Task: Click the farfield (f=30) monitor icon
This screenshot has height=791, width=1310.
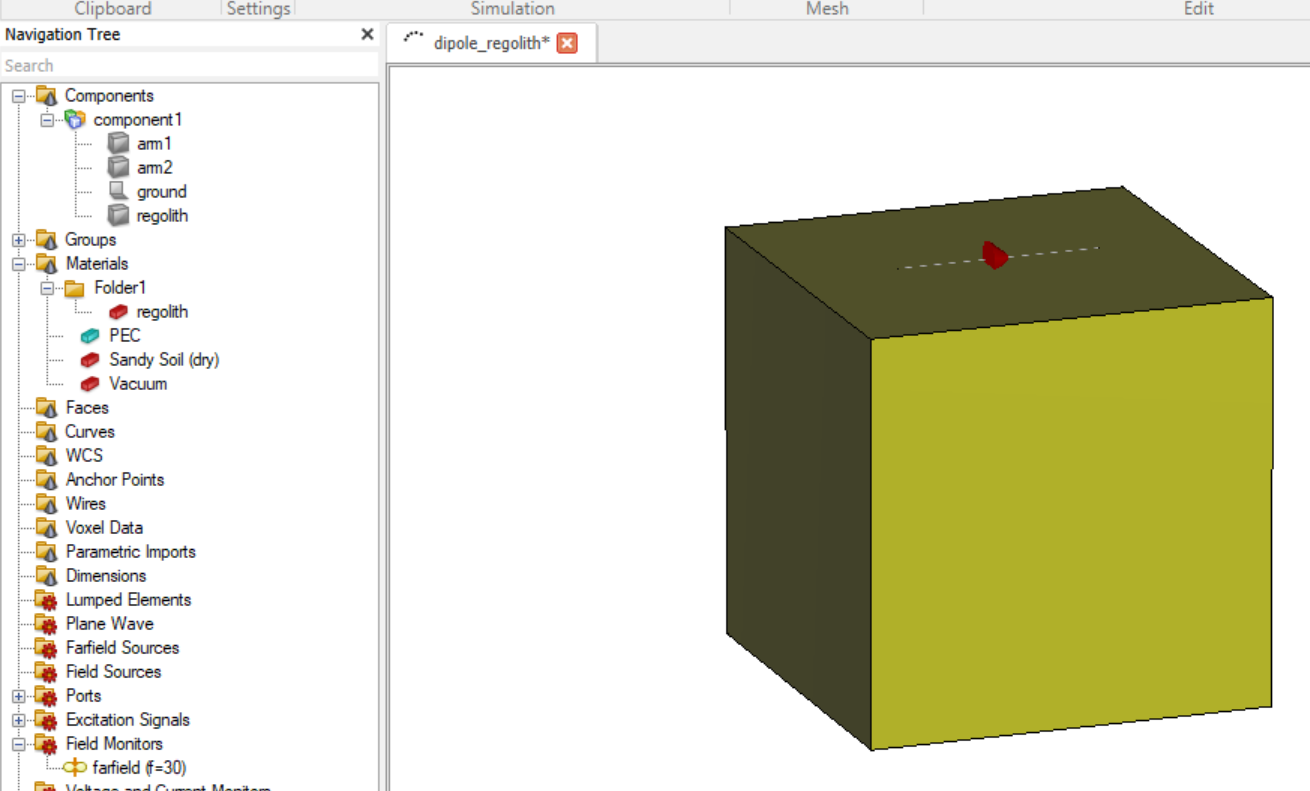Action: click(75, 768)
